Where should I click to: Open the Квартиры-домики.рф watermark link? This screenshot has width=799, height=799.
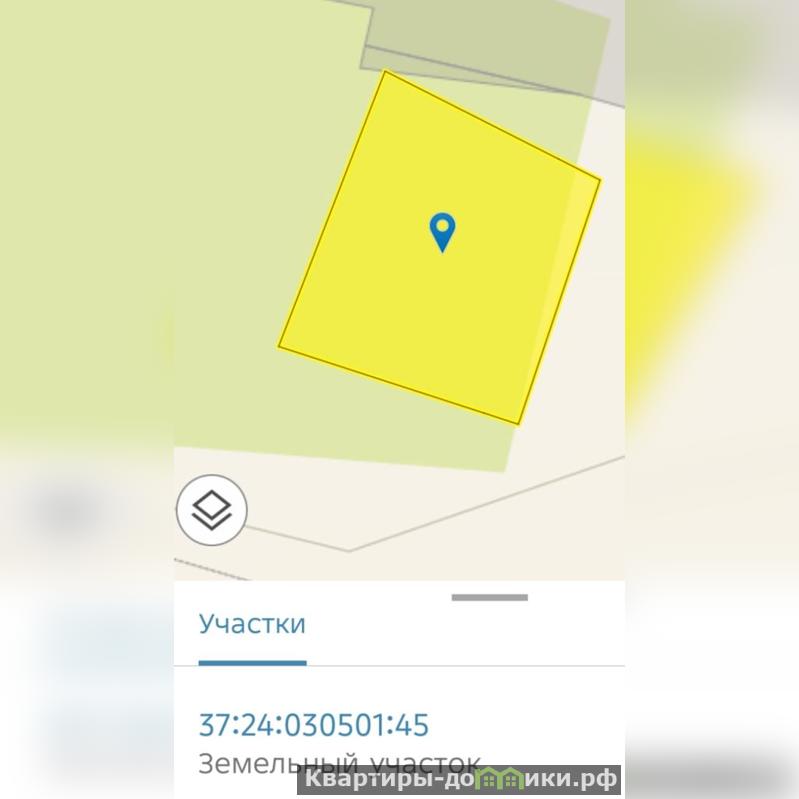459,780
